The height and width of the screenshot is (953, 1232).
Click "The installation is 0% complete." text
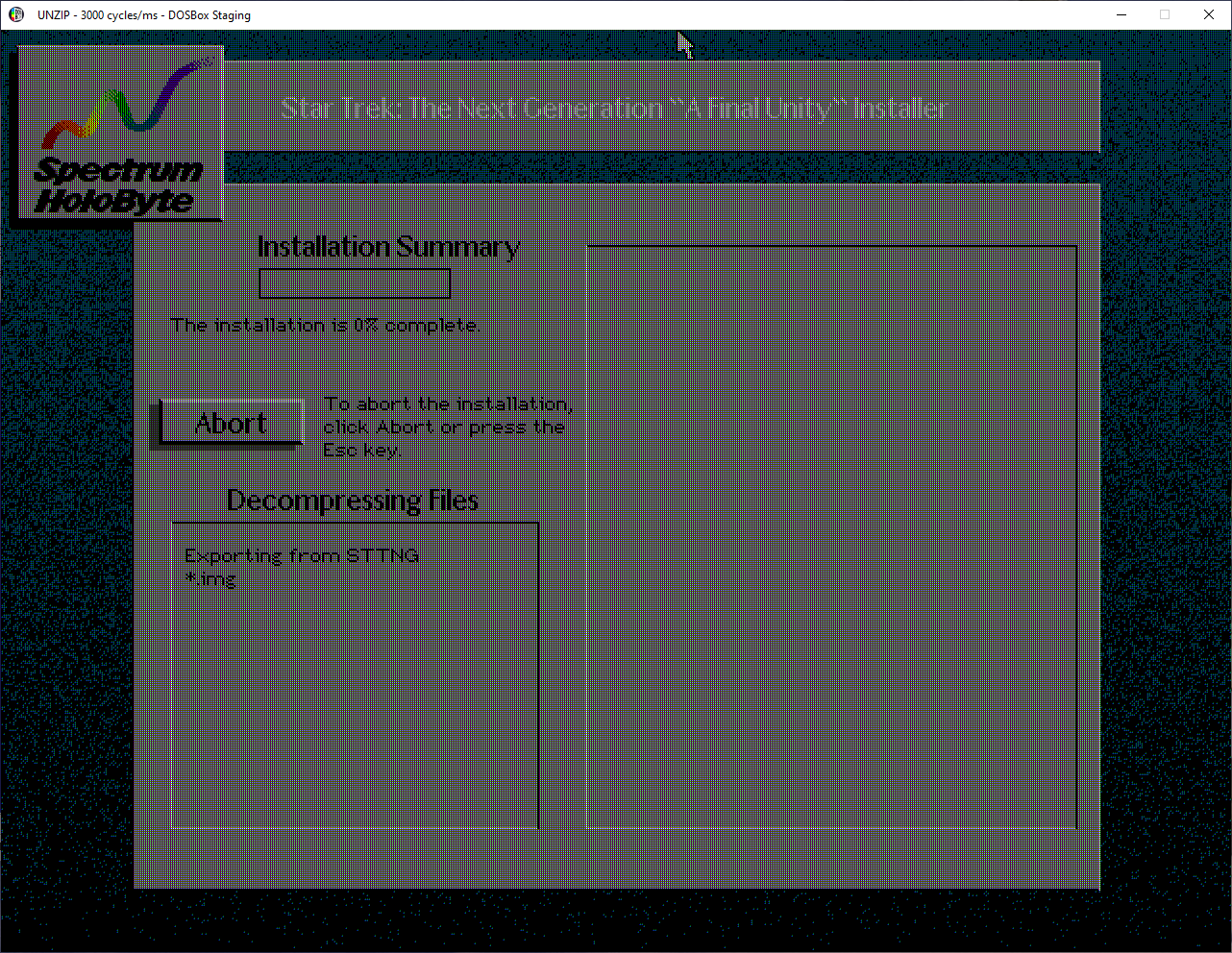[x=326, y=325]
